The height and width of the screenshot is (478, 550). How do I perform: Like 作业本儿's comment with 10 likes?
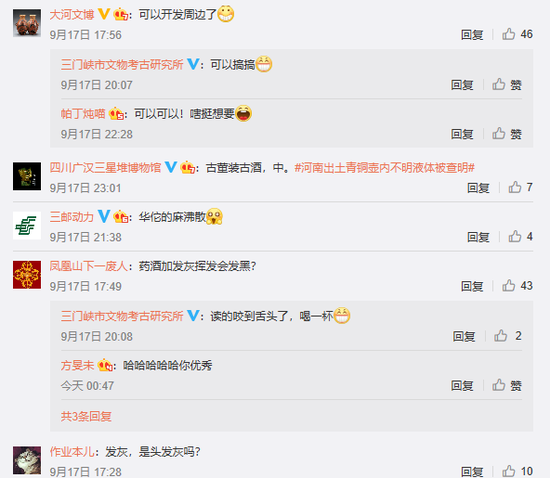coord(517,471)
